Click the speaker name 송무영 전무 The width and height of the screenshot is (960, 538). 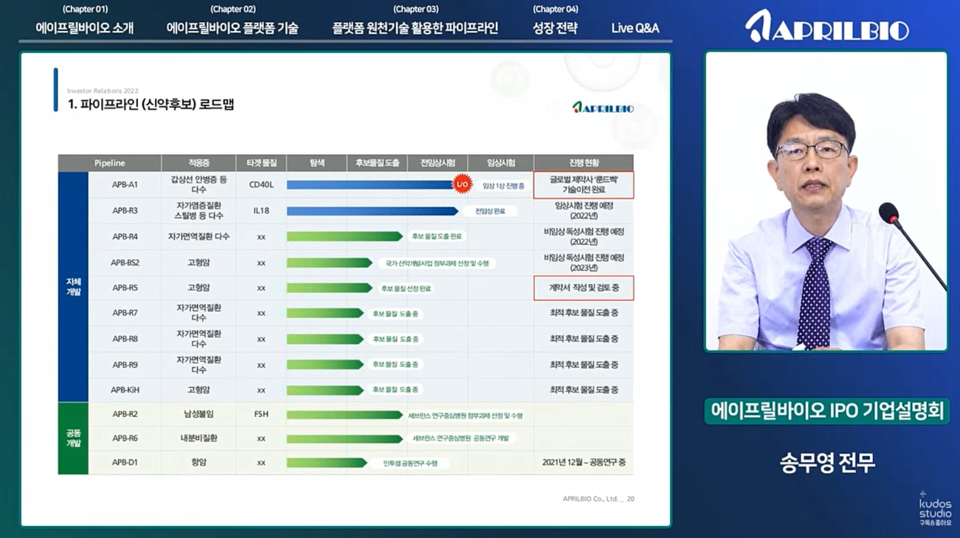(826, 462)
